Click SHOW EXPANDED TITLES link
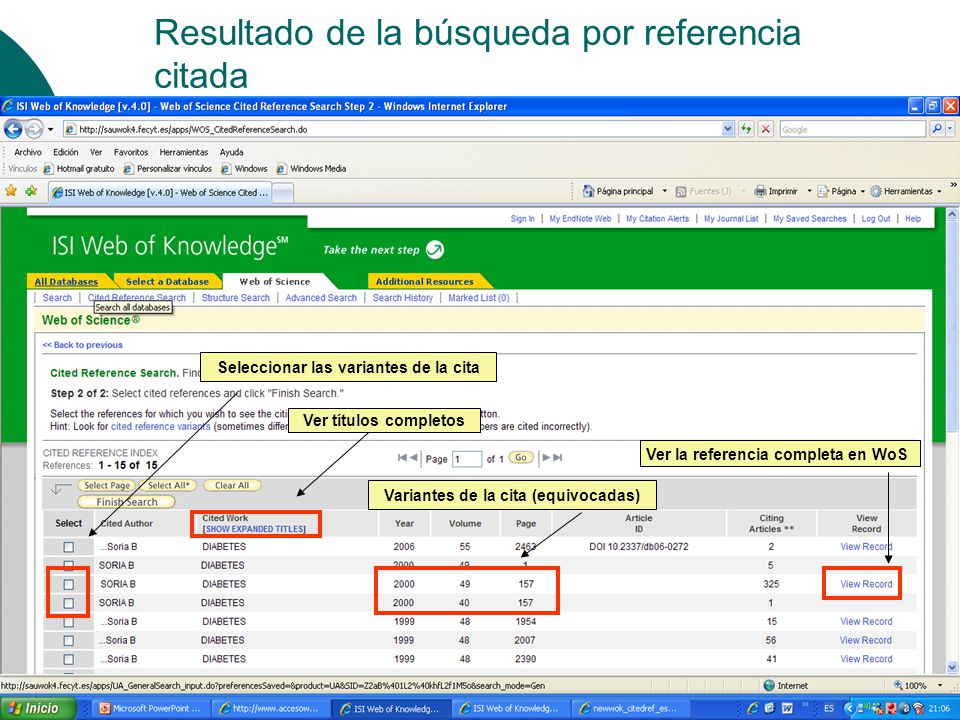This screenshot has height=720, width=960. pyautogui.click(x=254, y=529)
